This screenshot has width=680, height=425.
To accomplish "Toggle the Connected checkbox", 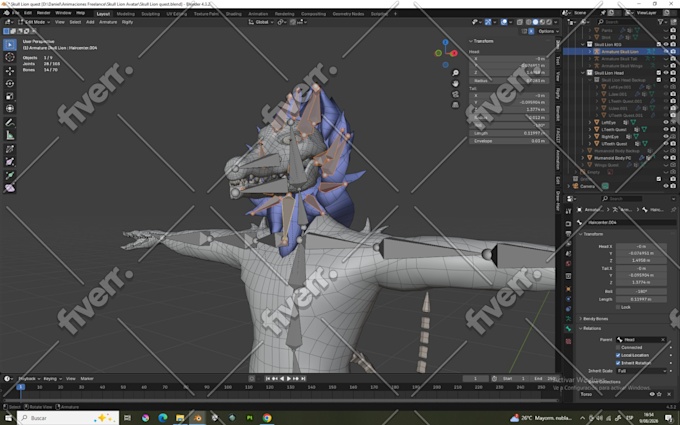I will tap(618, 347).
